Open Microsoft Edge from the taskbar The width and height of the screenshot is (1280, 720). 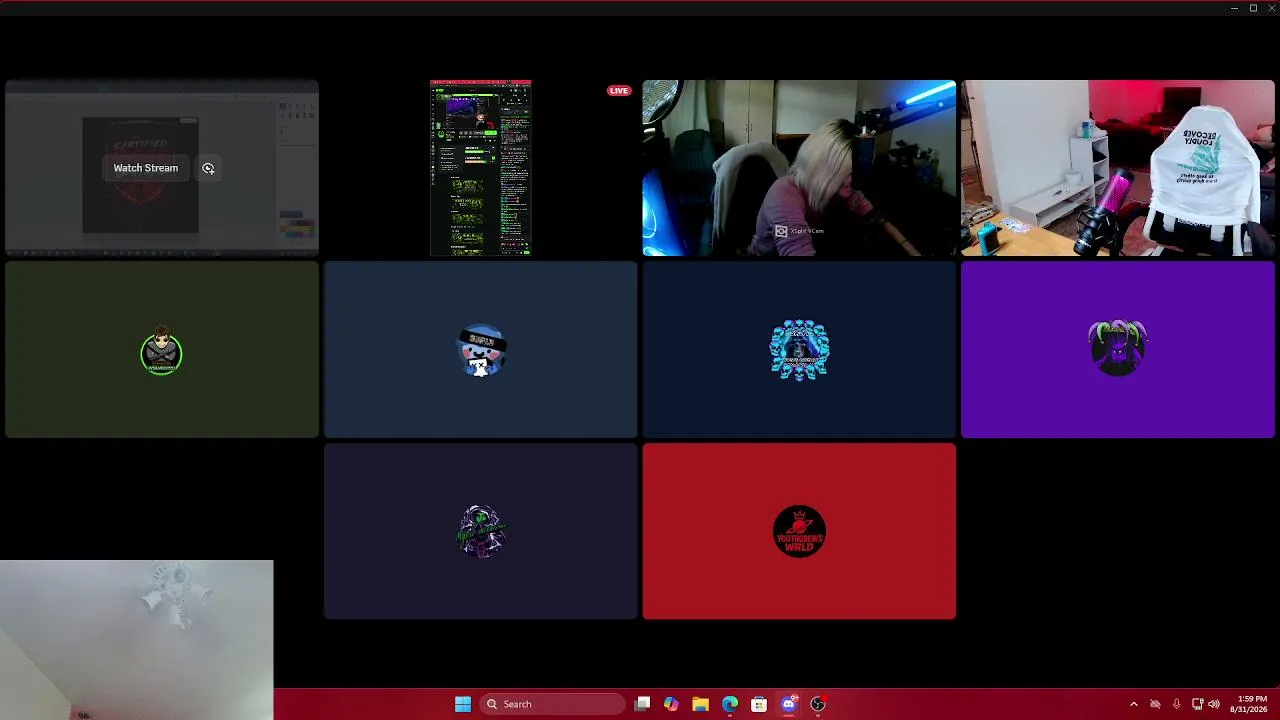tap(730, 704)
